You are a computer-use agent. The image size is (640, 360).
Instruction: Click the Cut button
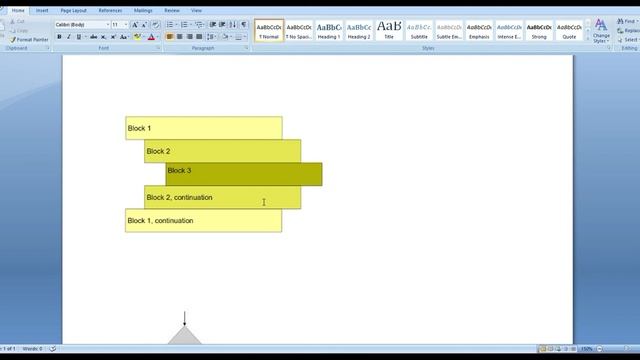[x=17, y=21]
